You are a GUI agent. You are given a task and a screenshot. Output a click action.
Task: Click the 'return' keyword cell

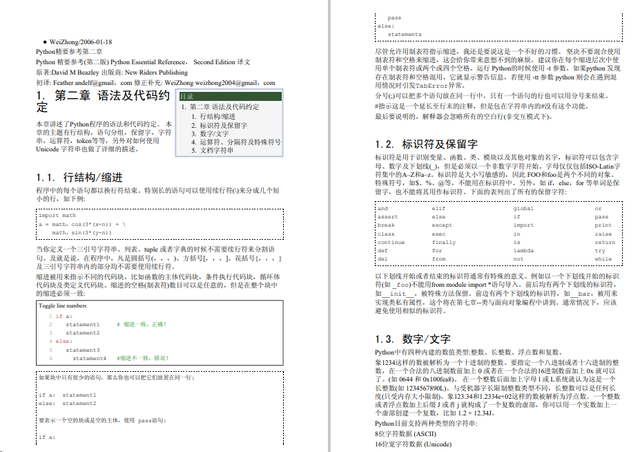pyautogui.click(x=604, y=242)
